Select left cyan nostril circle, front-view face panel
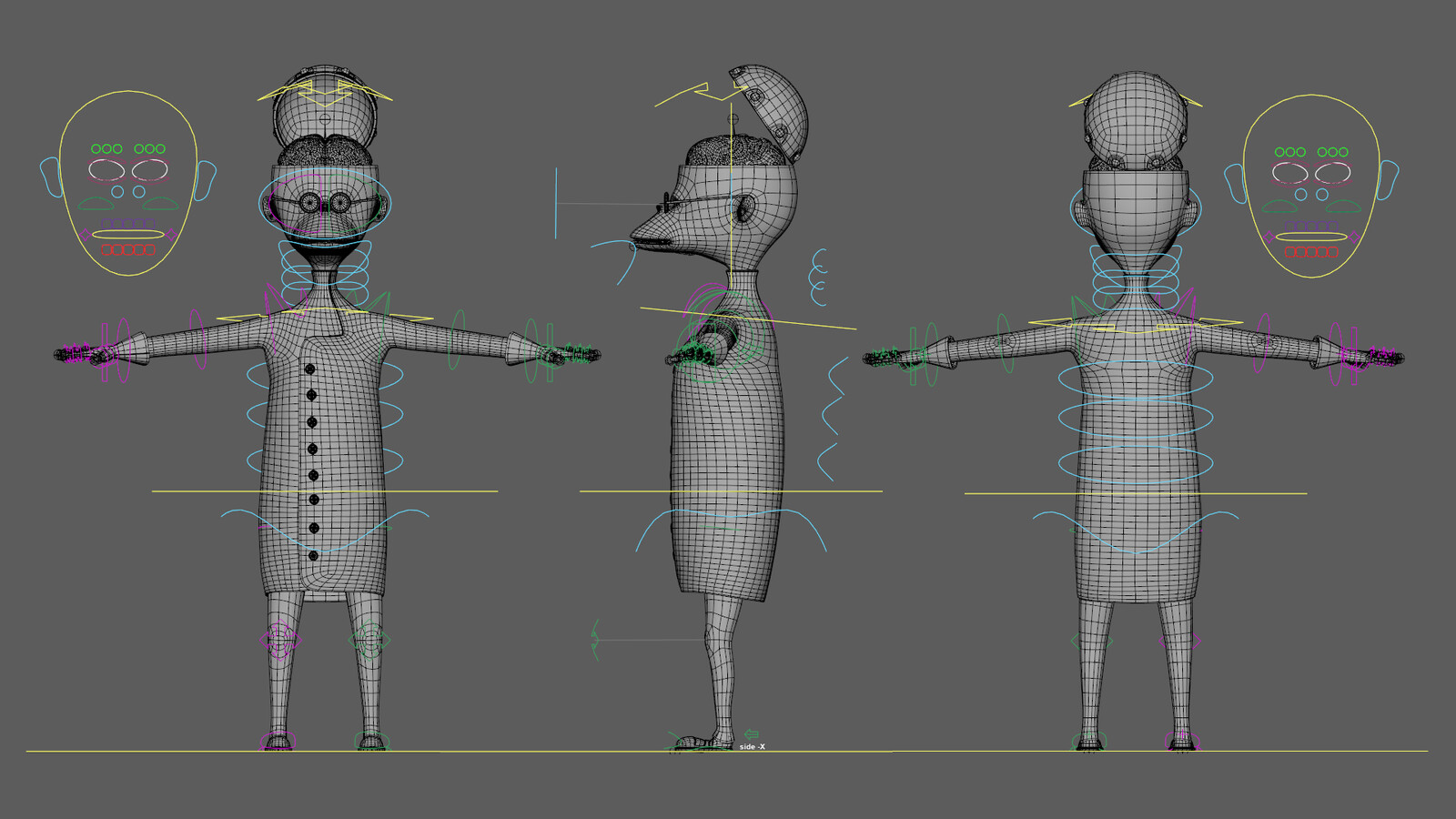 (x=117, y=192)
